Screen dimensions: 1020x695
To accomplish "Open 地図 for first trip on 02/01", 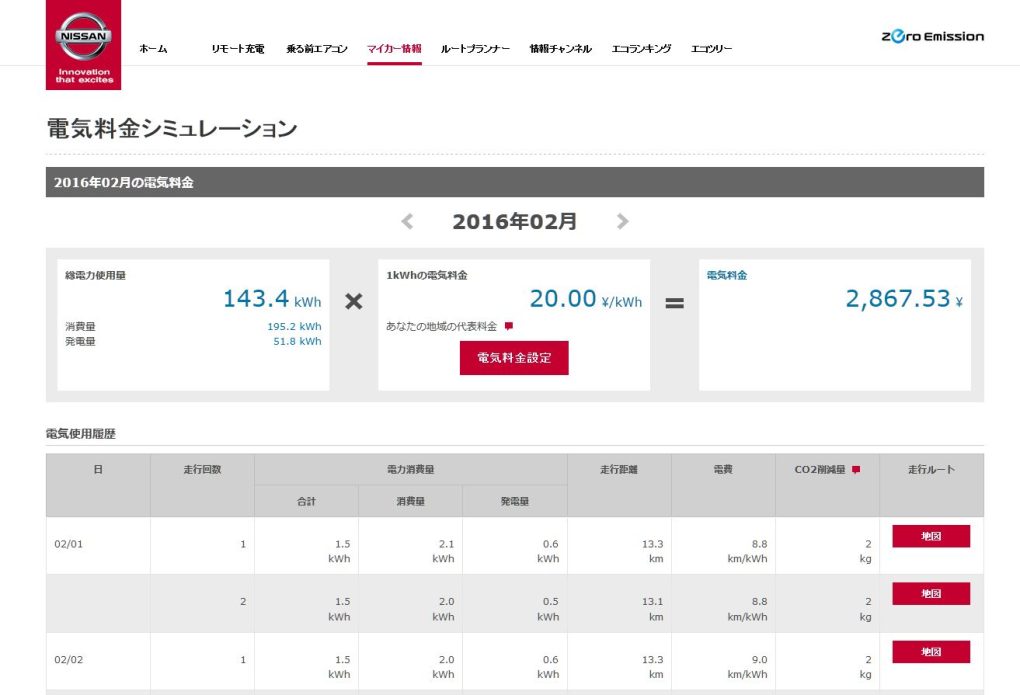I will pyautogui.click(x=931, y=537).
